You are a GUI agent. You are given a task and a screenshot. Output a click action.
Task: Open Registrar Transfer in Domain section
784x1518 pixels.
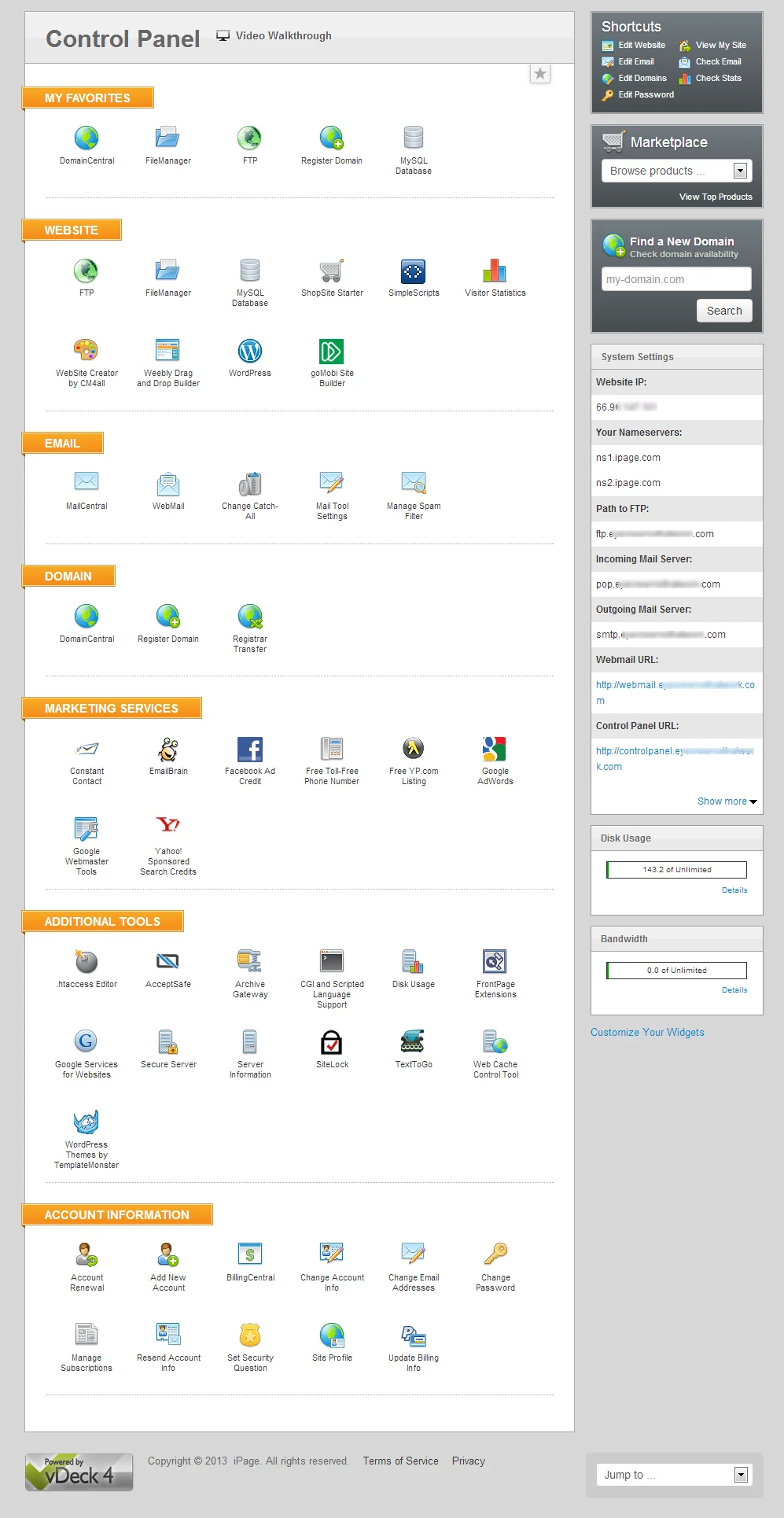click(x=249, y=617)
